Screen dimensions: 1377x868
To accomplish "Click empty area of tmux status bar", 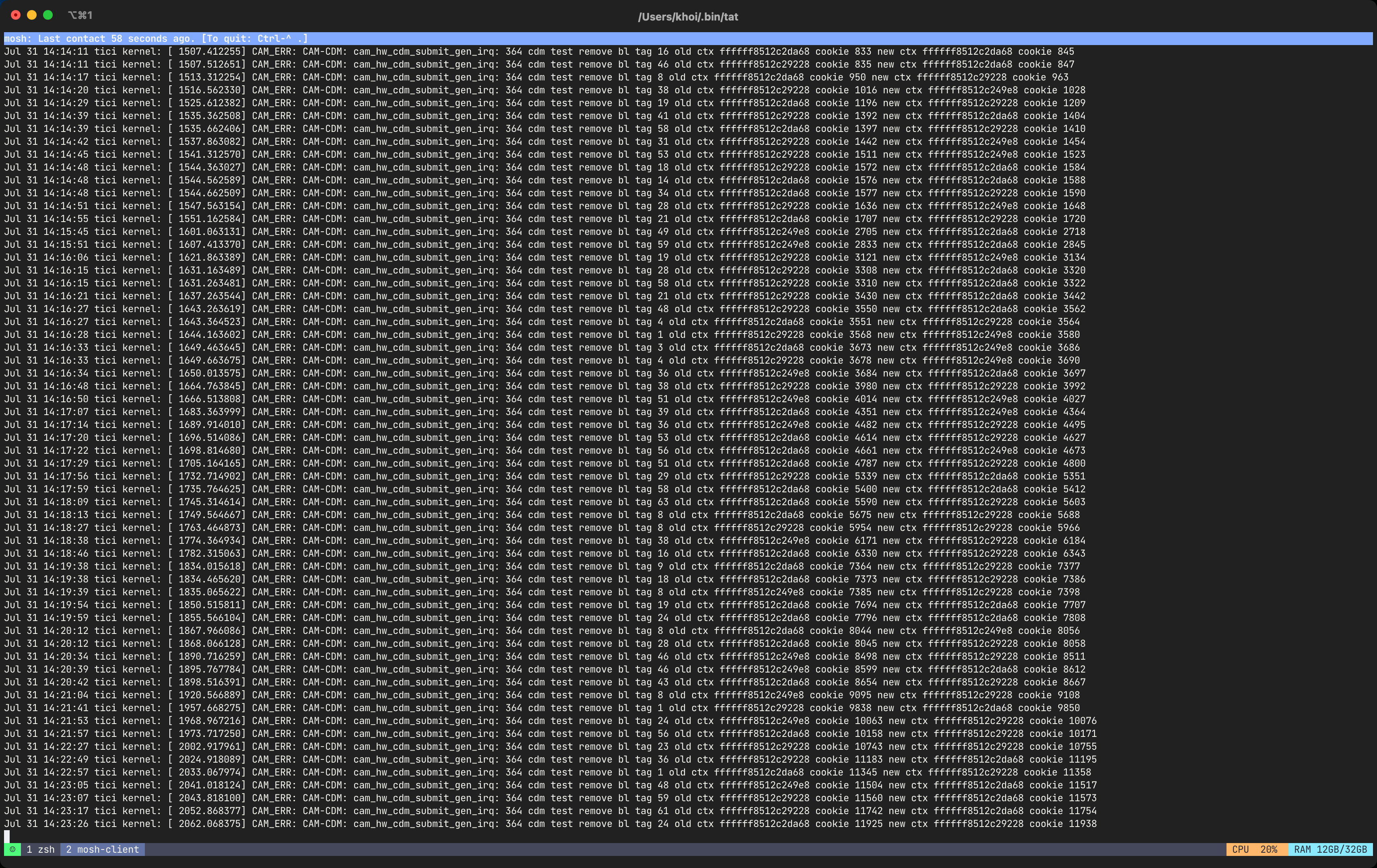I will (686, 849).
